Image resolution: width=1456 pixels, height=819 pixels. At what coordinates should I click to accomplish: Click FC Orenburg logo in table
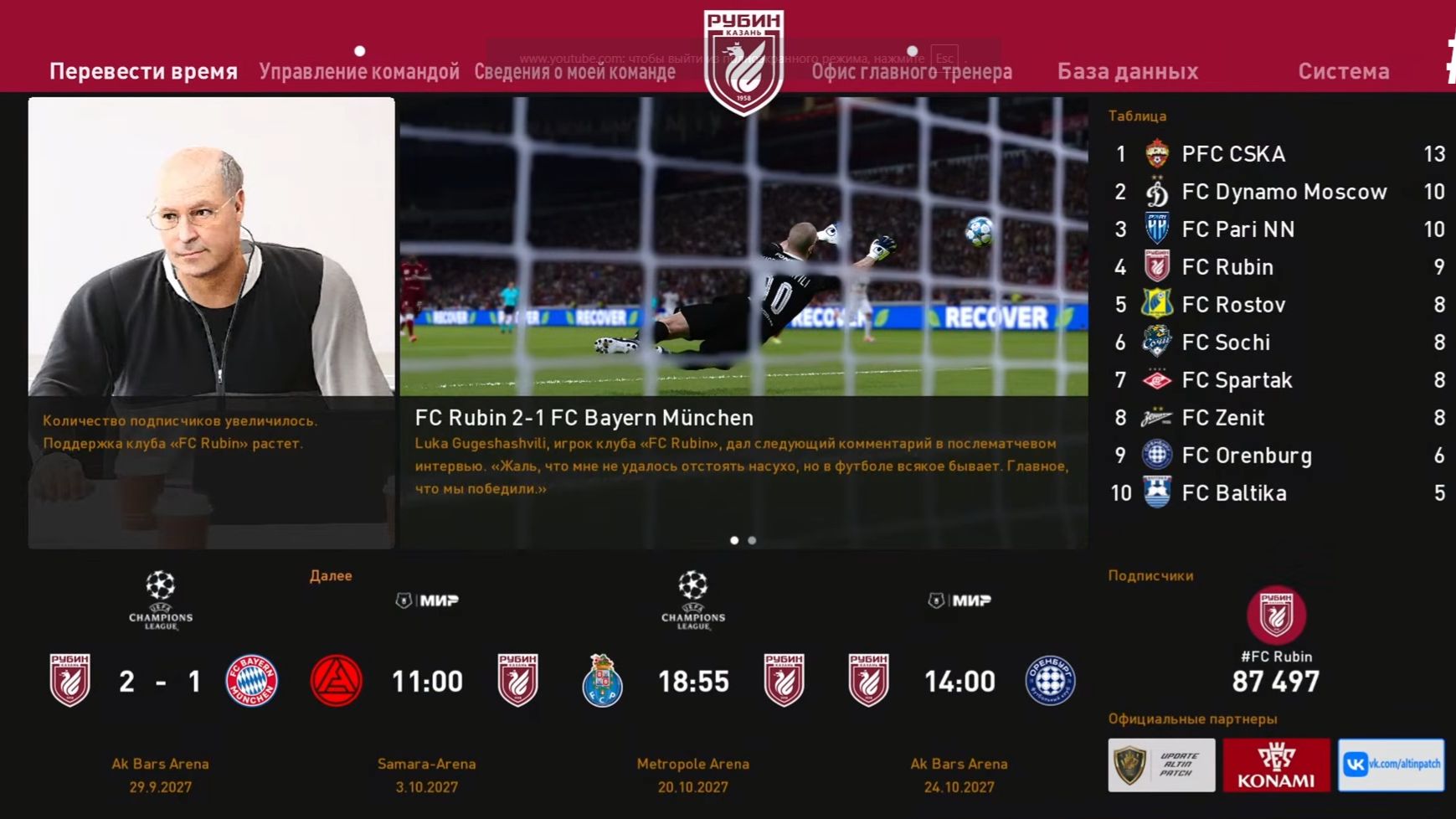point(1157,455)
